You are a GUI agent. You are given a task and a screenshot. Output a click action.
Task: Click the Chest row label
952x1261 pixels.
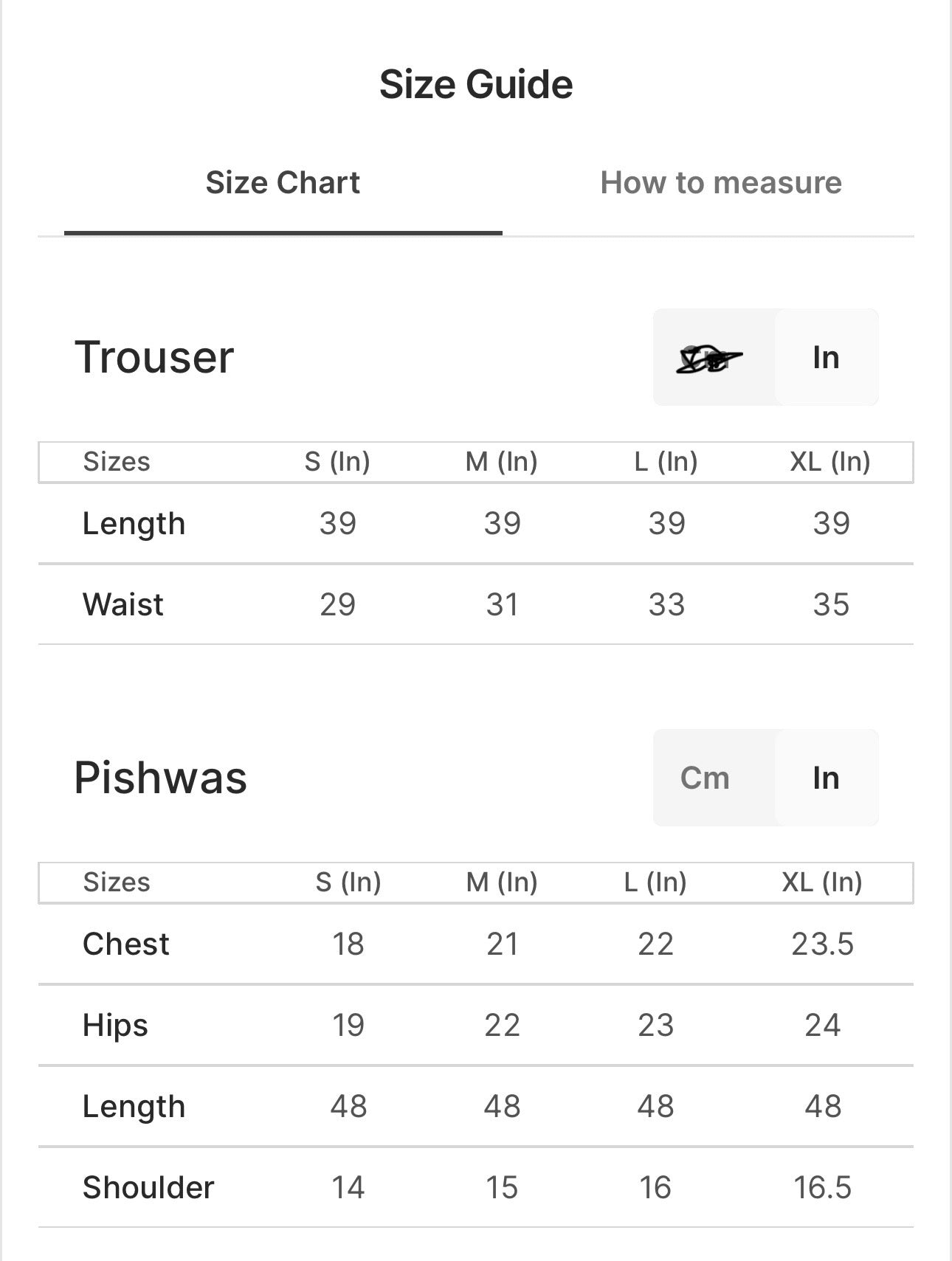(126, 944)
